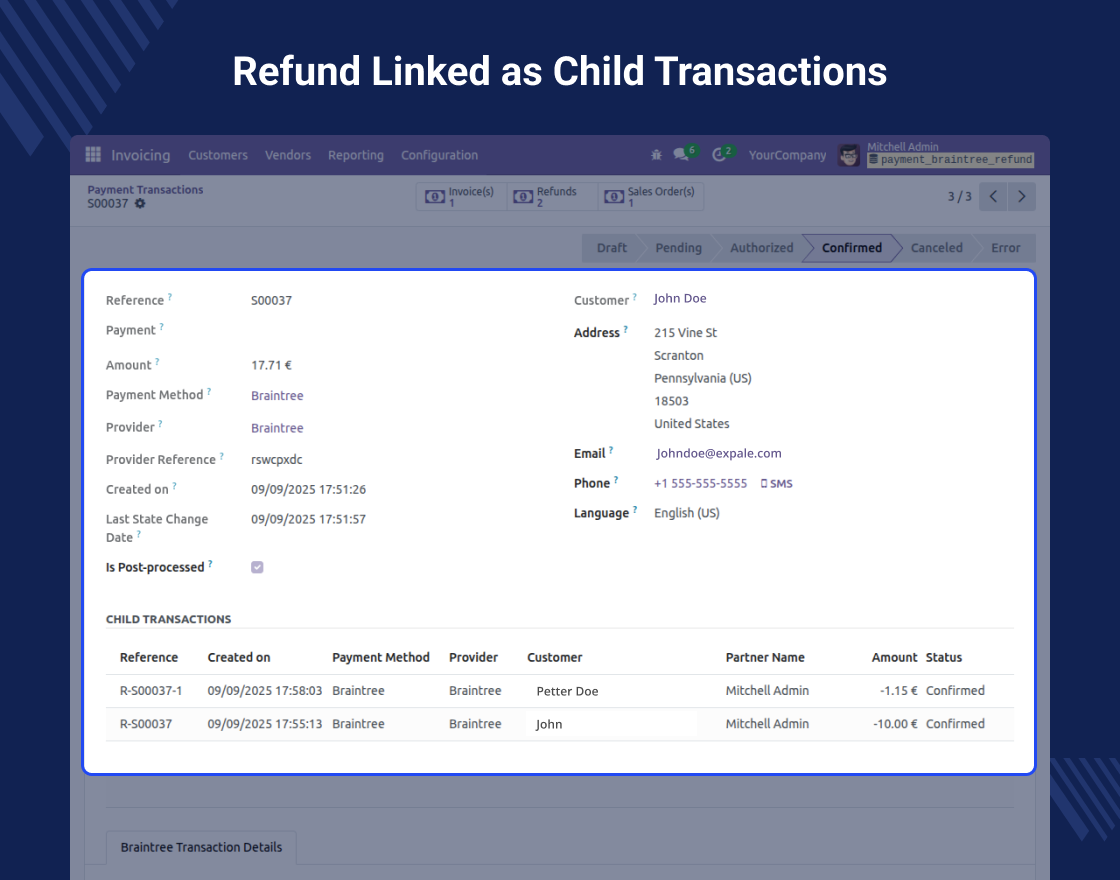
Task: Click the debug bug icon
Action: point(656,155)
